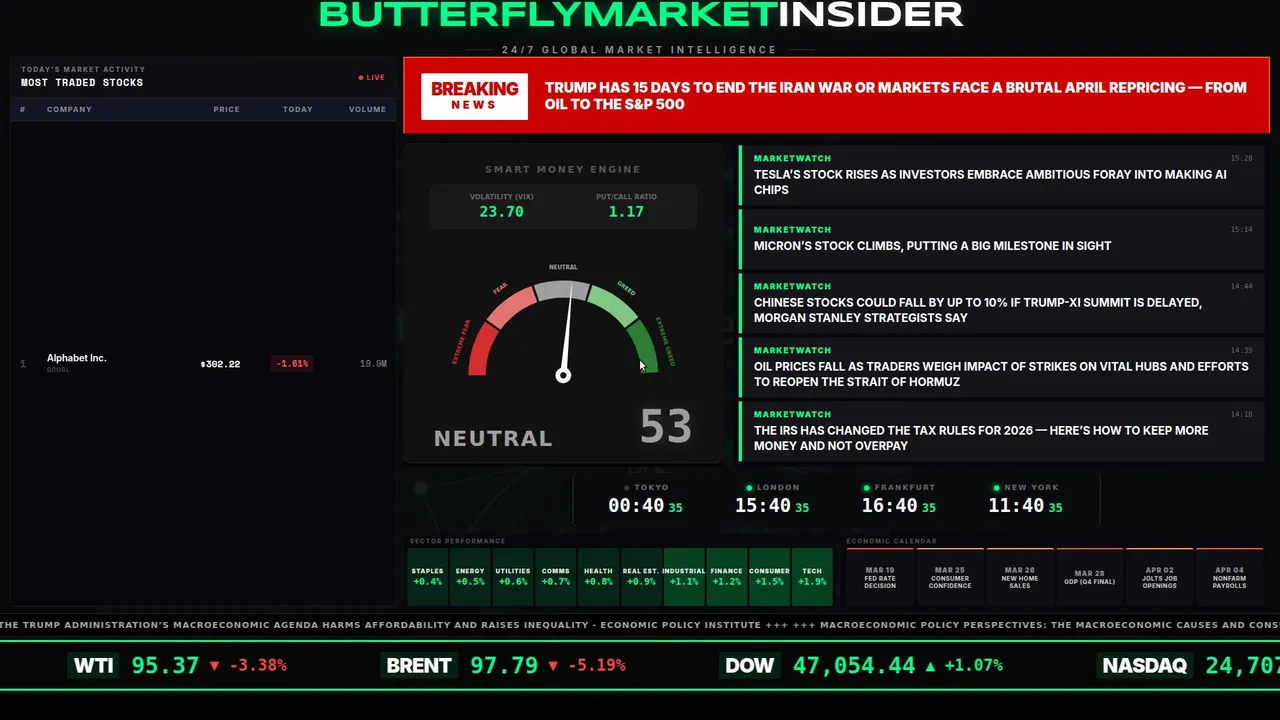Viewport: 1280px width, 720px height.
Task: Click the DOW value 47,054.44
Action: pos(854,665)
